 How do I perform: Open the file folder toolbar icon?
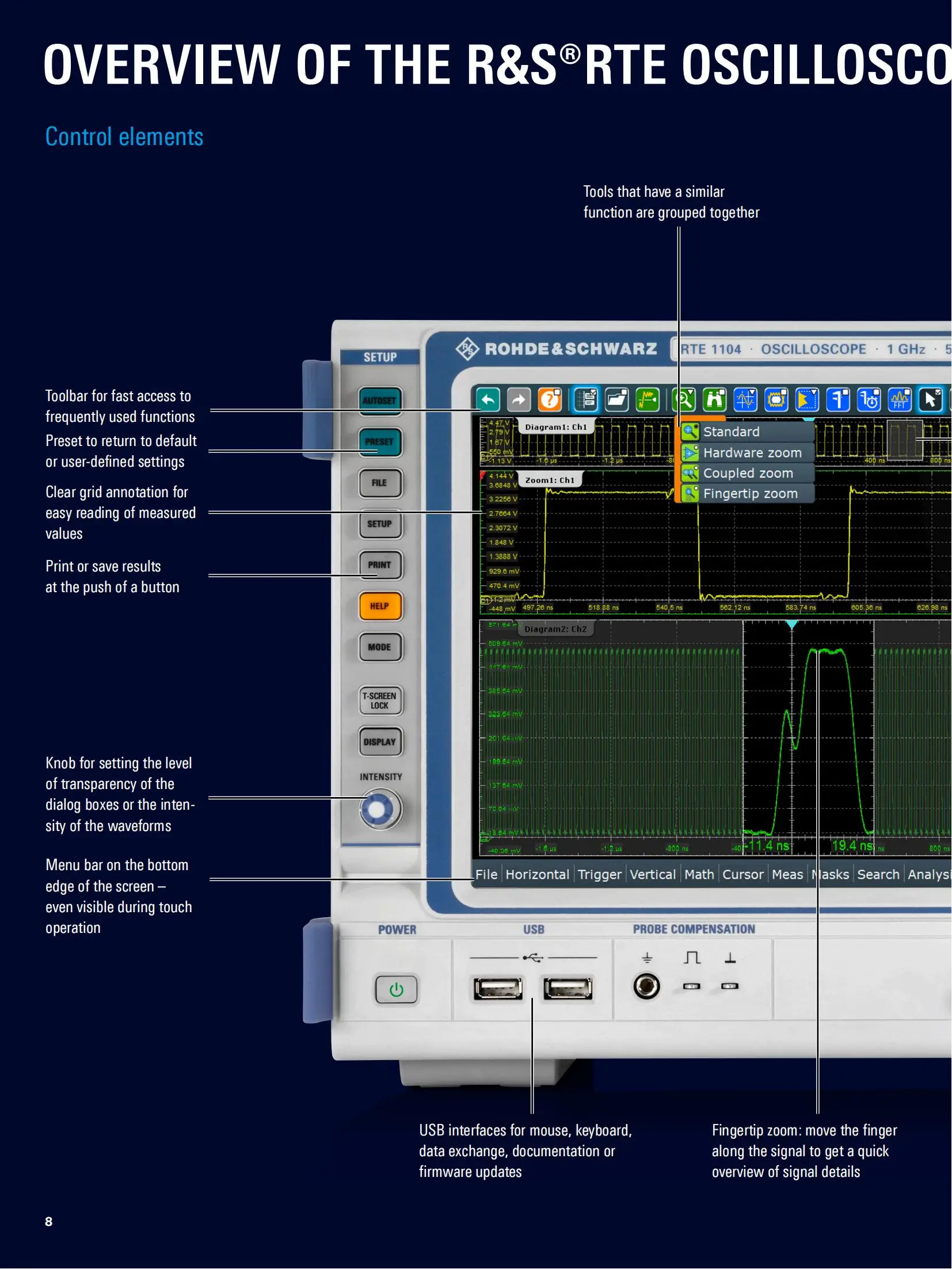coord(616,399)
